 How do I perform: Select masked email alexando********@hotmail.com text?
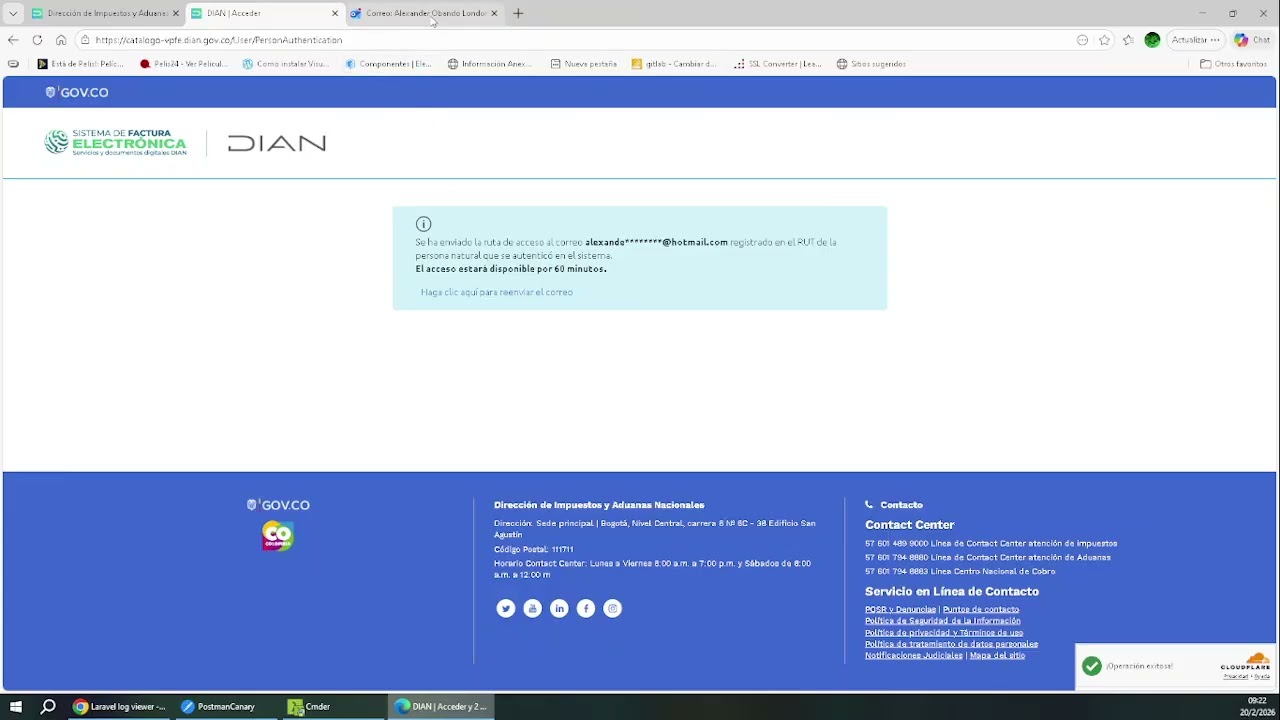tap(656, 242)
